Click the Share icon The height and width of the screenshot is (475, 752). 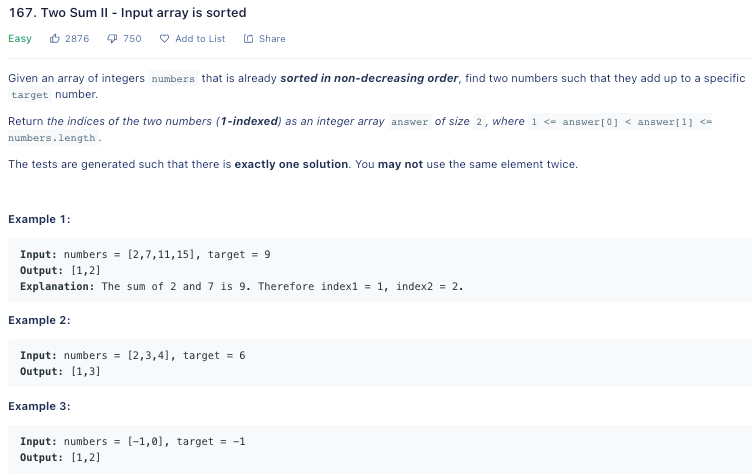point(248,39)
